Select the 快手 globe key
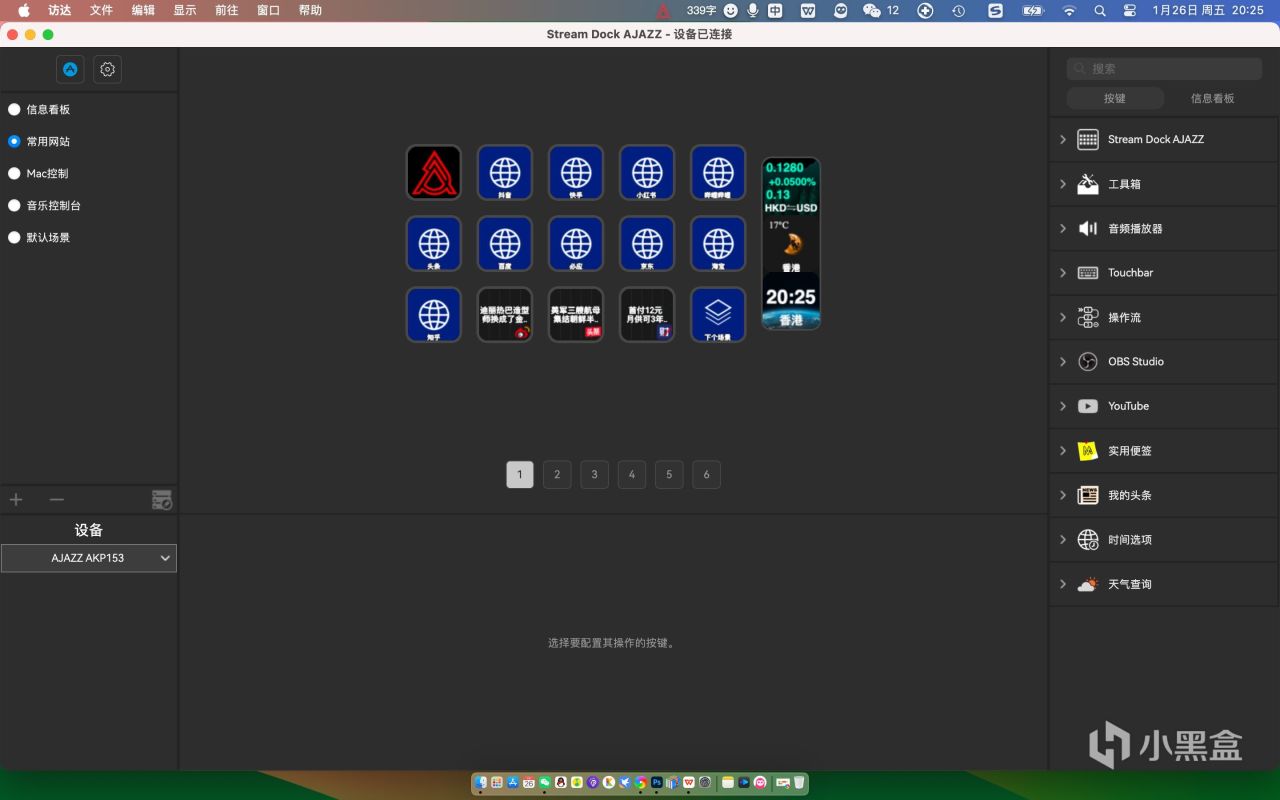This screenshot has height=800, width=1280. (x=576, y=172)
